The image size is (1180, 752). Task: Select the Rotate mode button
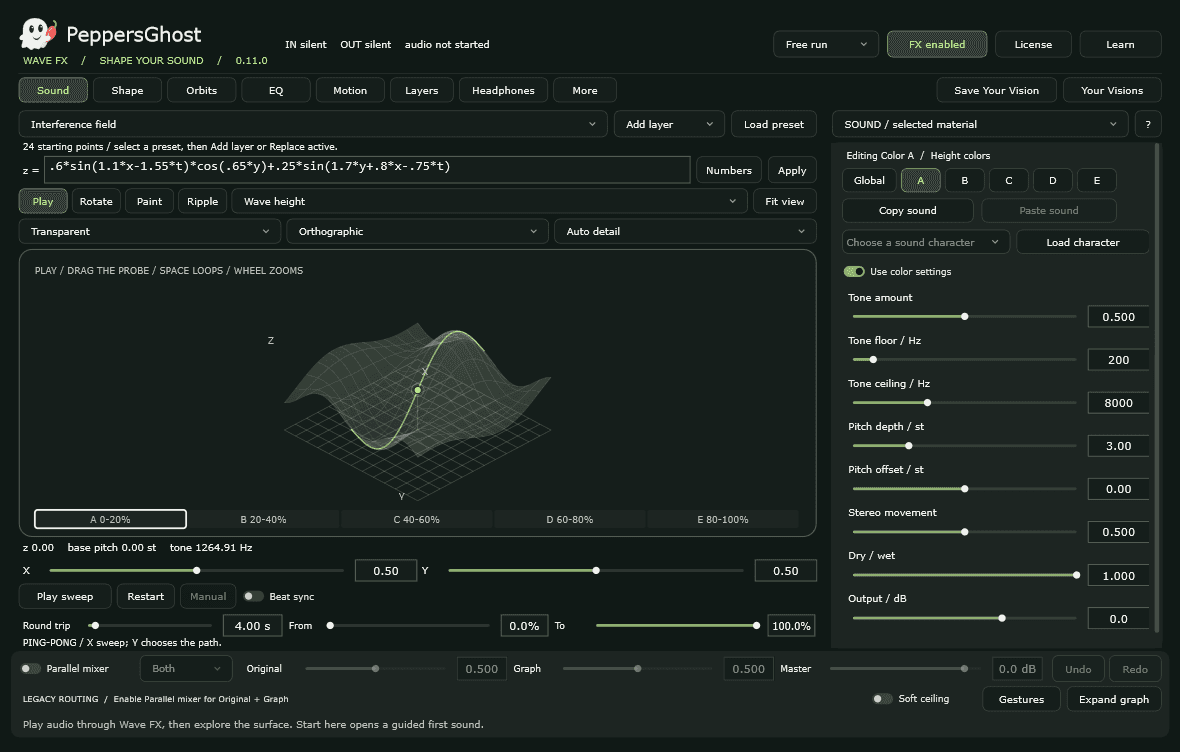(96, 201)
